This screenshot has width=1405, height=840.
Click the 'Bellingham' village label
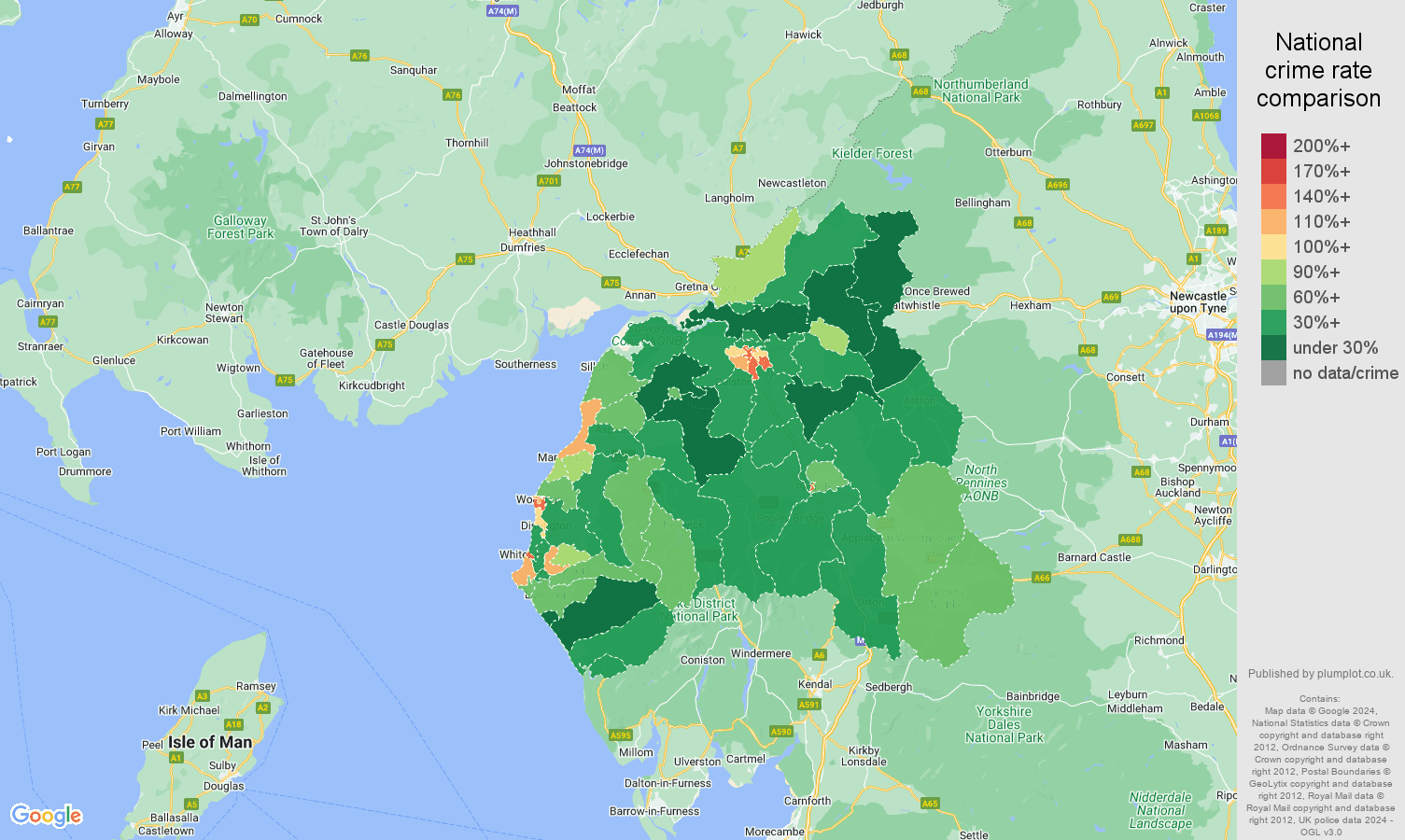983,203
